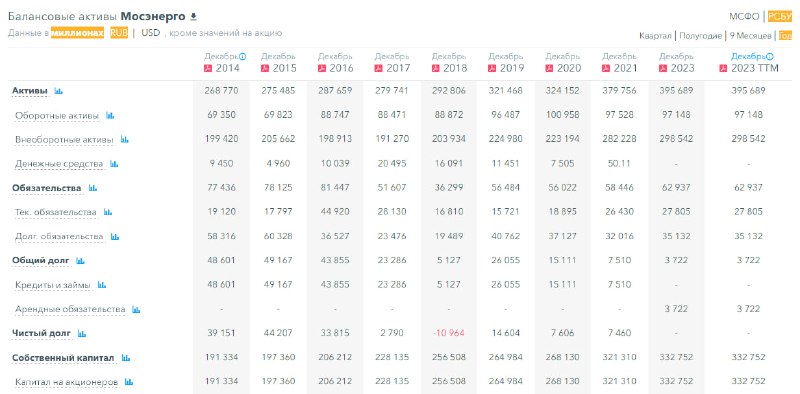Screen dimensions: 800x394
Task: Select the 9 Месяцев period tab
Action: point(750,36)
